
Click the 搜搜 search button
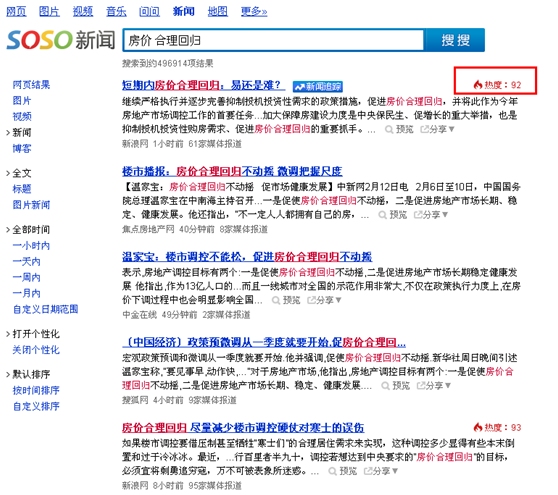(x=455, y=40)
